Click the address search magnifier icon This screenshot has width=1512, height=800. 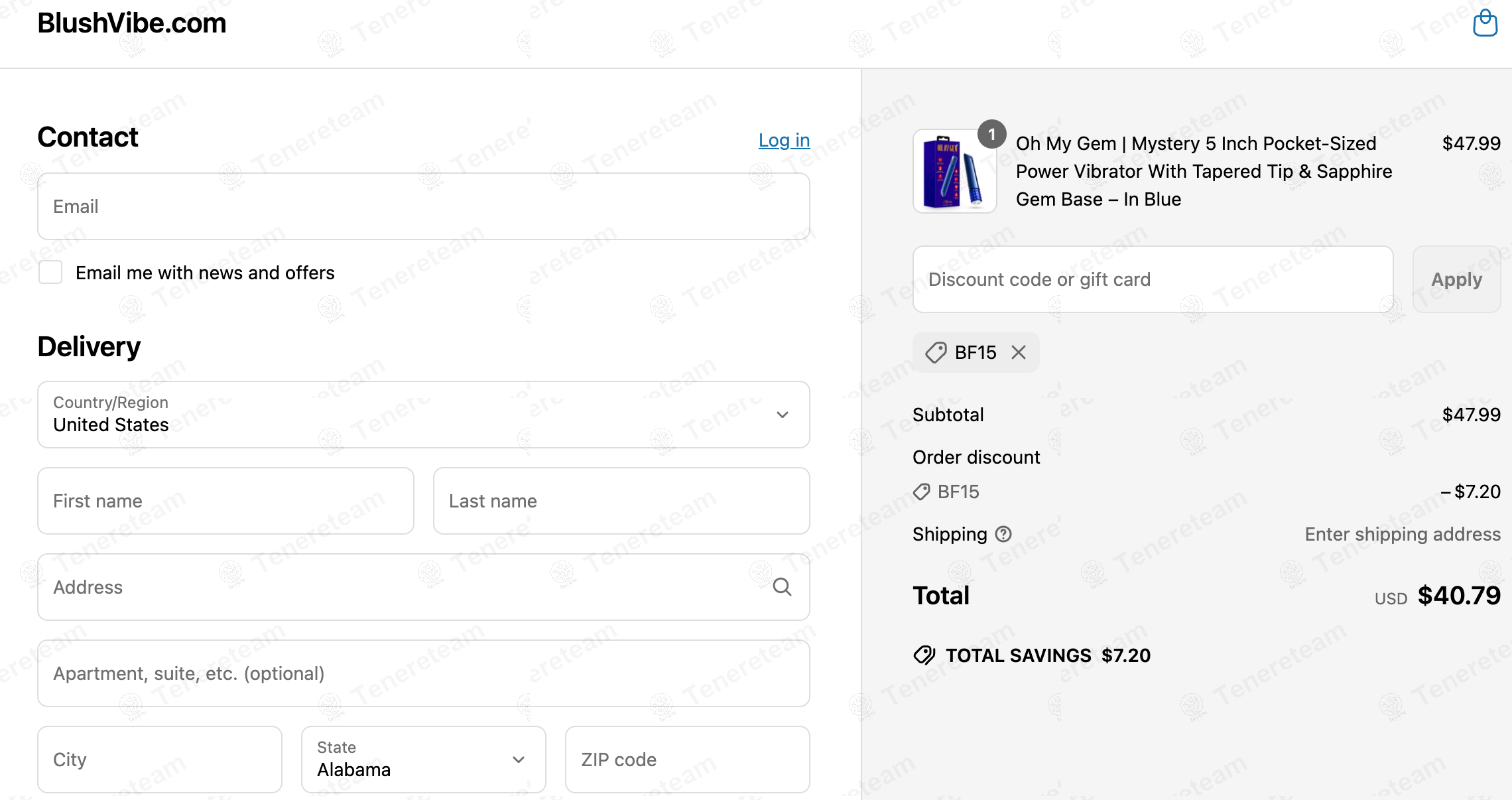783,587
